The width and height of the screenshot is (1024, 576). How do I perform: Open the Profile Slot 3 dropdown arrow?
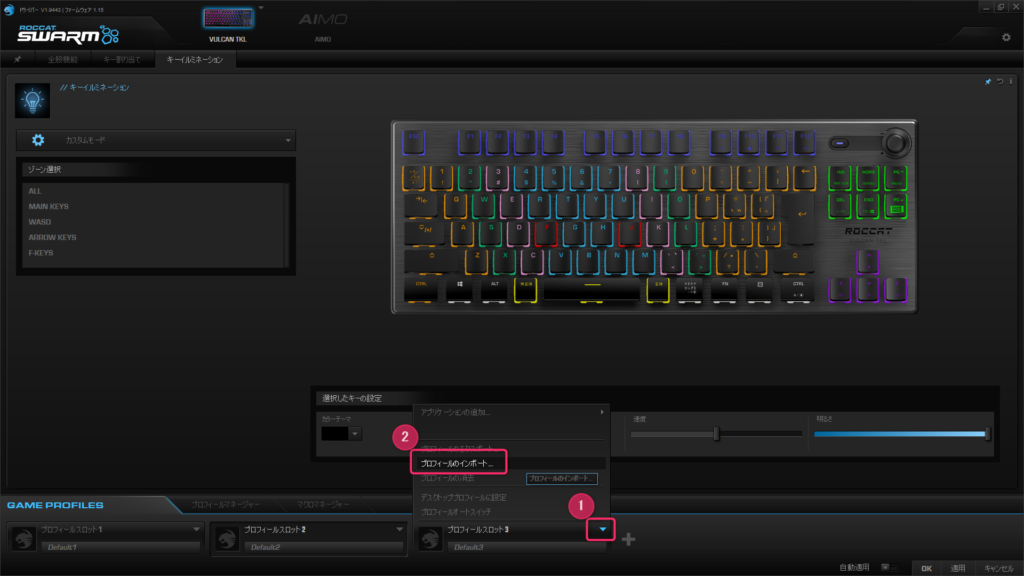(602, 530)
